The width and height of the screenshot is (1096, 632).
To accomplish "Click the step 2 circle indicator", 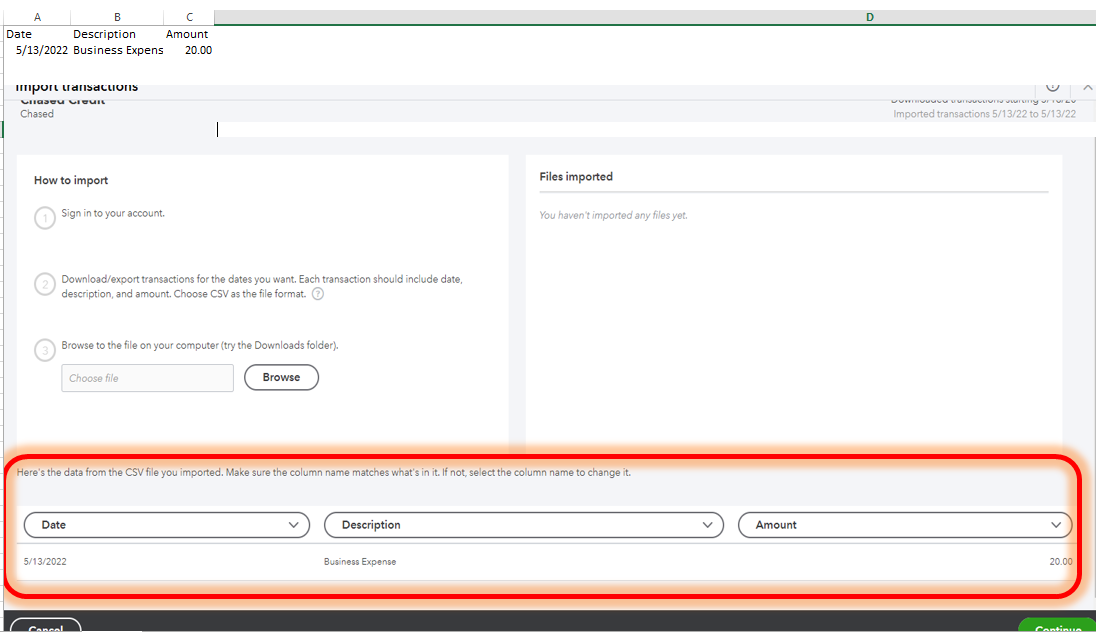I will [44, 284].
